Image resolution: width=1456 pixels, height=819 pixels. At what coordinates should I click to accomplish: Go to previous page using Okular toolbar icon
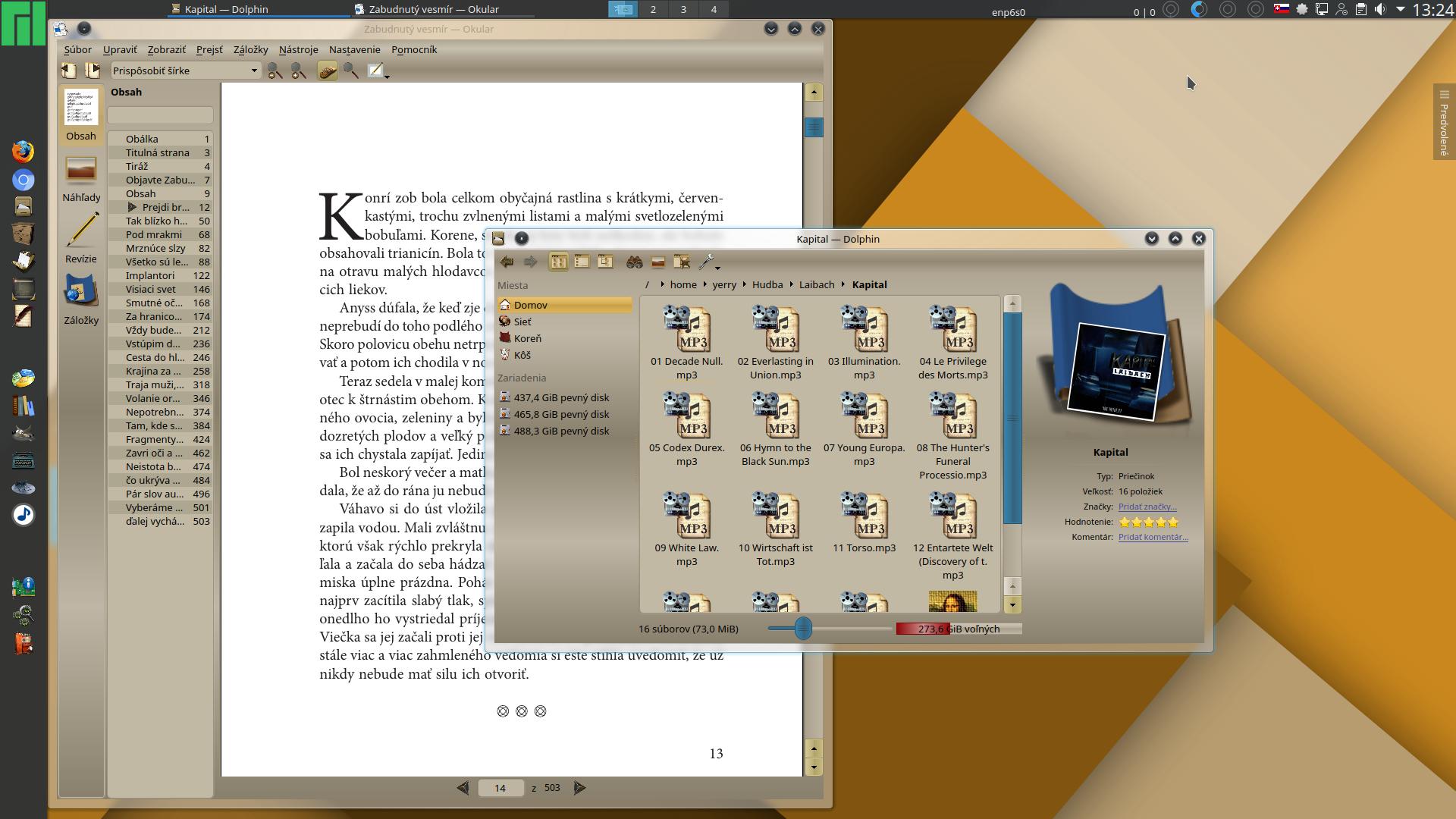[68, 71]
